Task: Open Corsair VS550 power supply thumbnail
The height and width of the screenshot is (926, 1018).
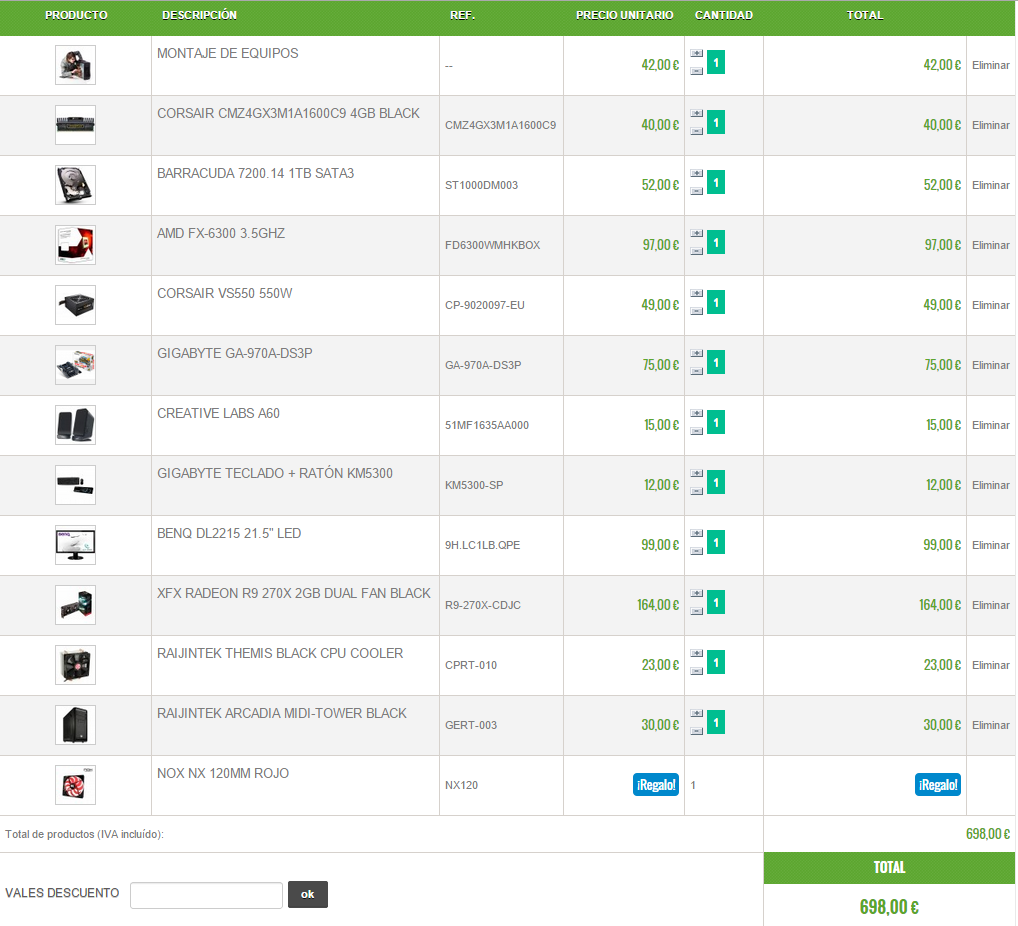Action: click(x=75, y=305)
